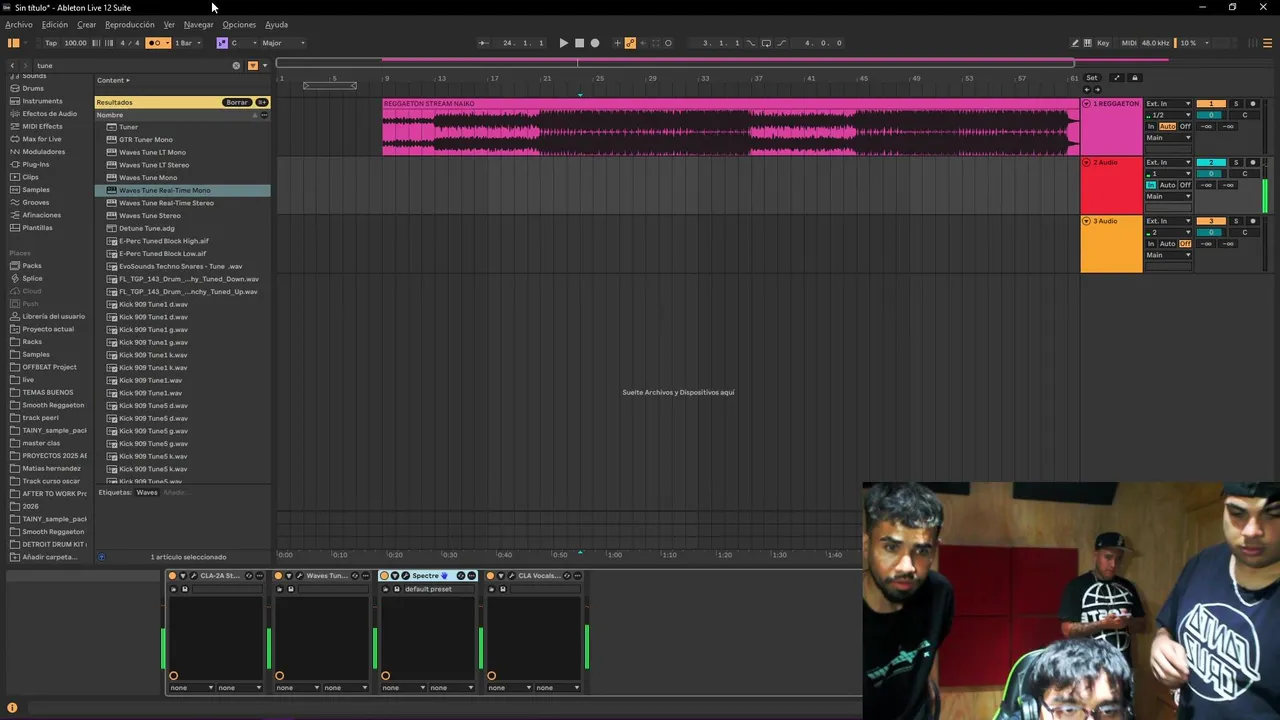Open the quantization menu set to 1 Bar

[x=188, y=43]
